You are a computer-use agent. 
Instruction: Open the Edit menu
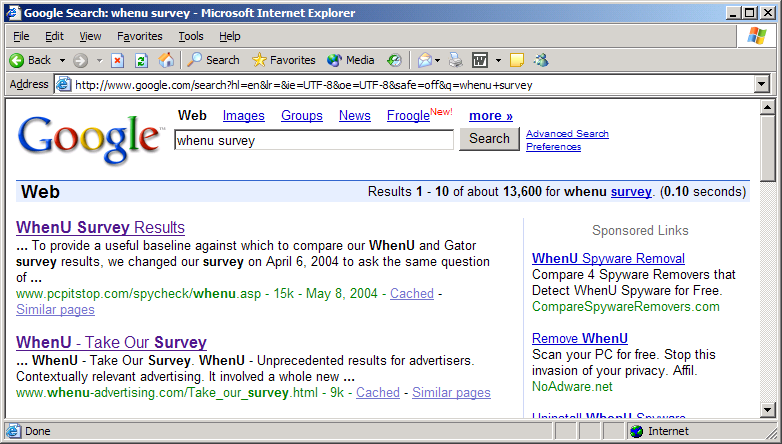(54, 36)
